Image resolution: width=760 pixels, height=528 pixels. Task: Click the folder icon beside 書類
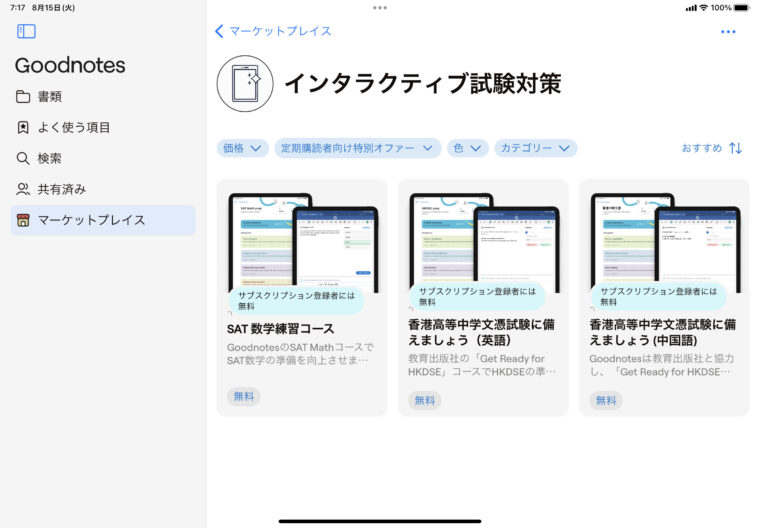pos(23,96)
